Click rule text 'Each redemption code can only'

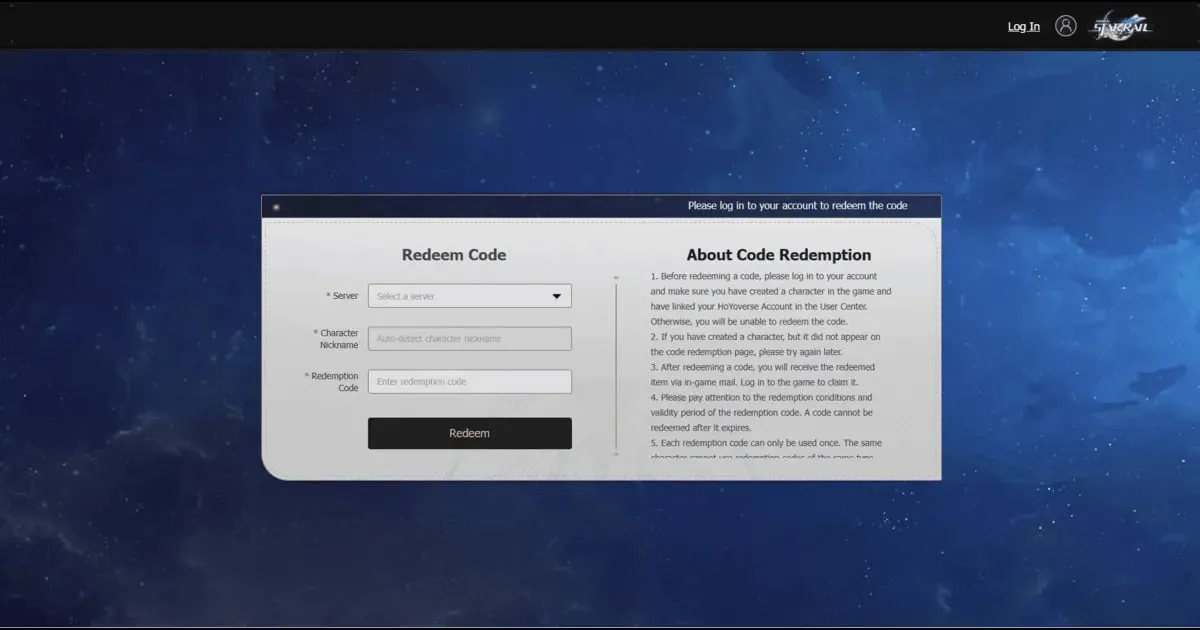pos(766,448)
